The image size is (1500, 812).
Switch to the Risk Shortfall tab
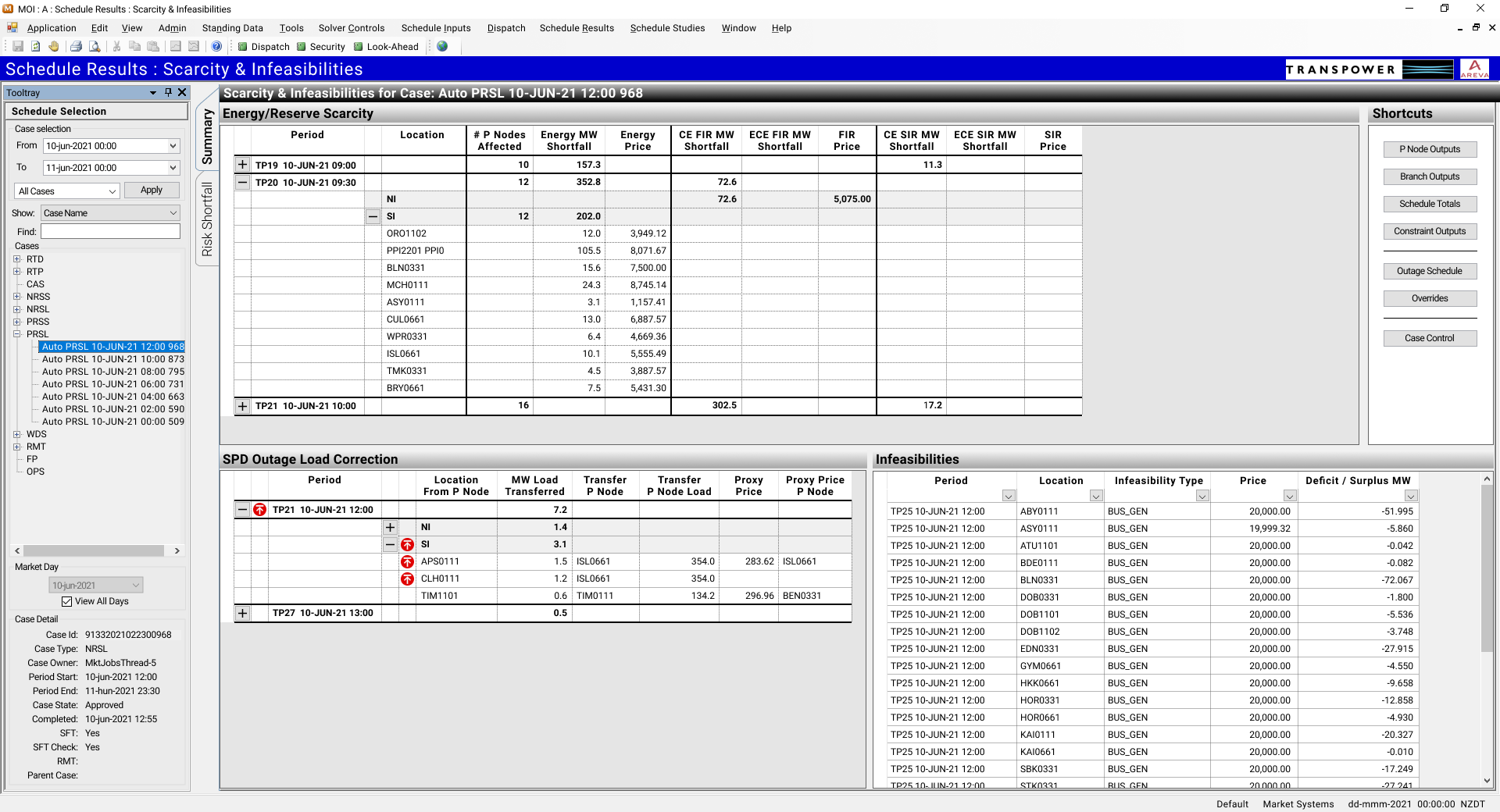pyautogui.click(x=207, y=219)
